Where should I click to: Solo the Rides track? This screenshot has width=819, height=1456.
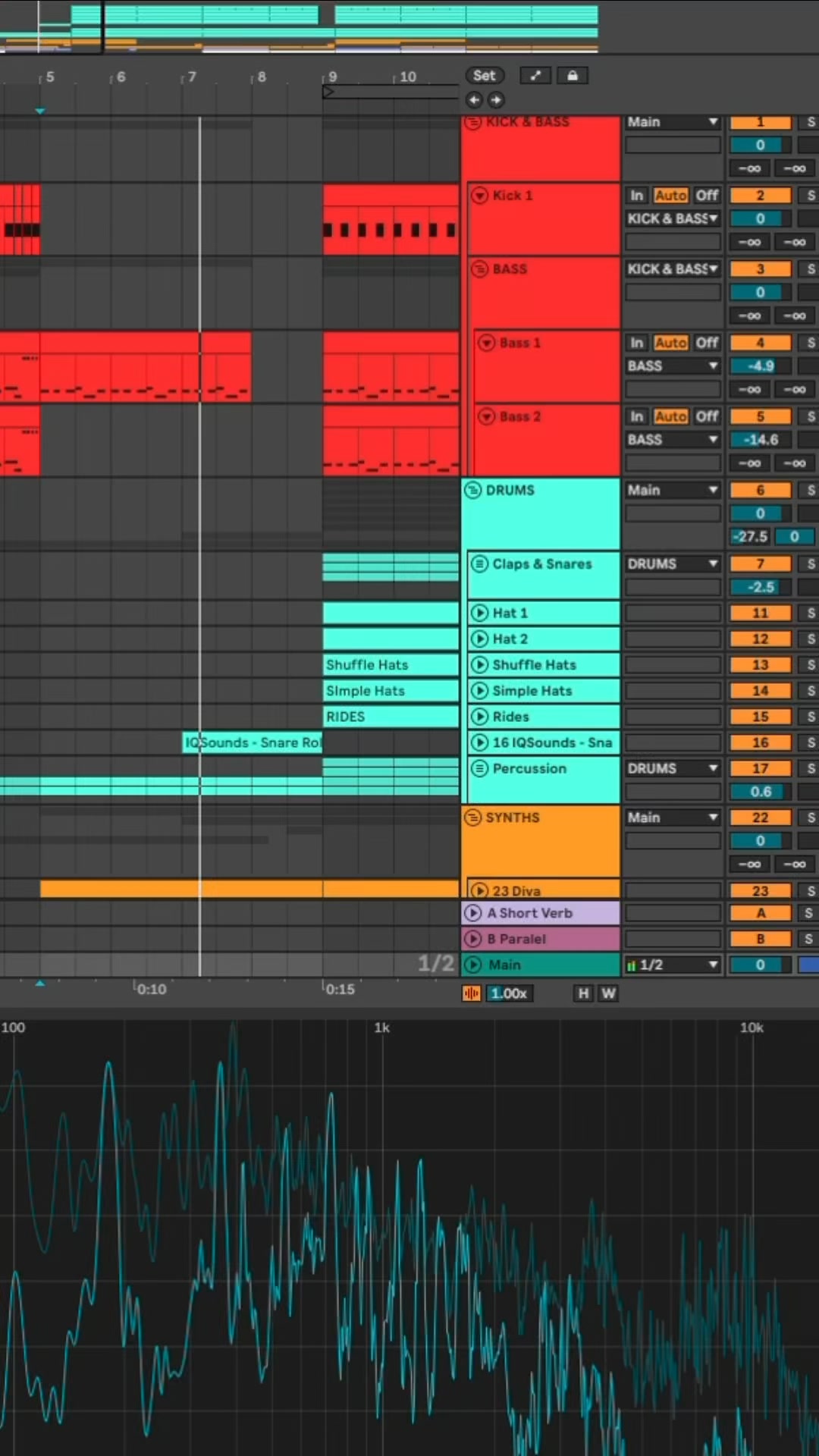tap(809, 716)
